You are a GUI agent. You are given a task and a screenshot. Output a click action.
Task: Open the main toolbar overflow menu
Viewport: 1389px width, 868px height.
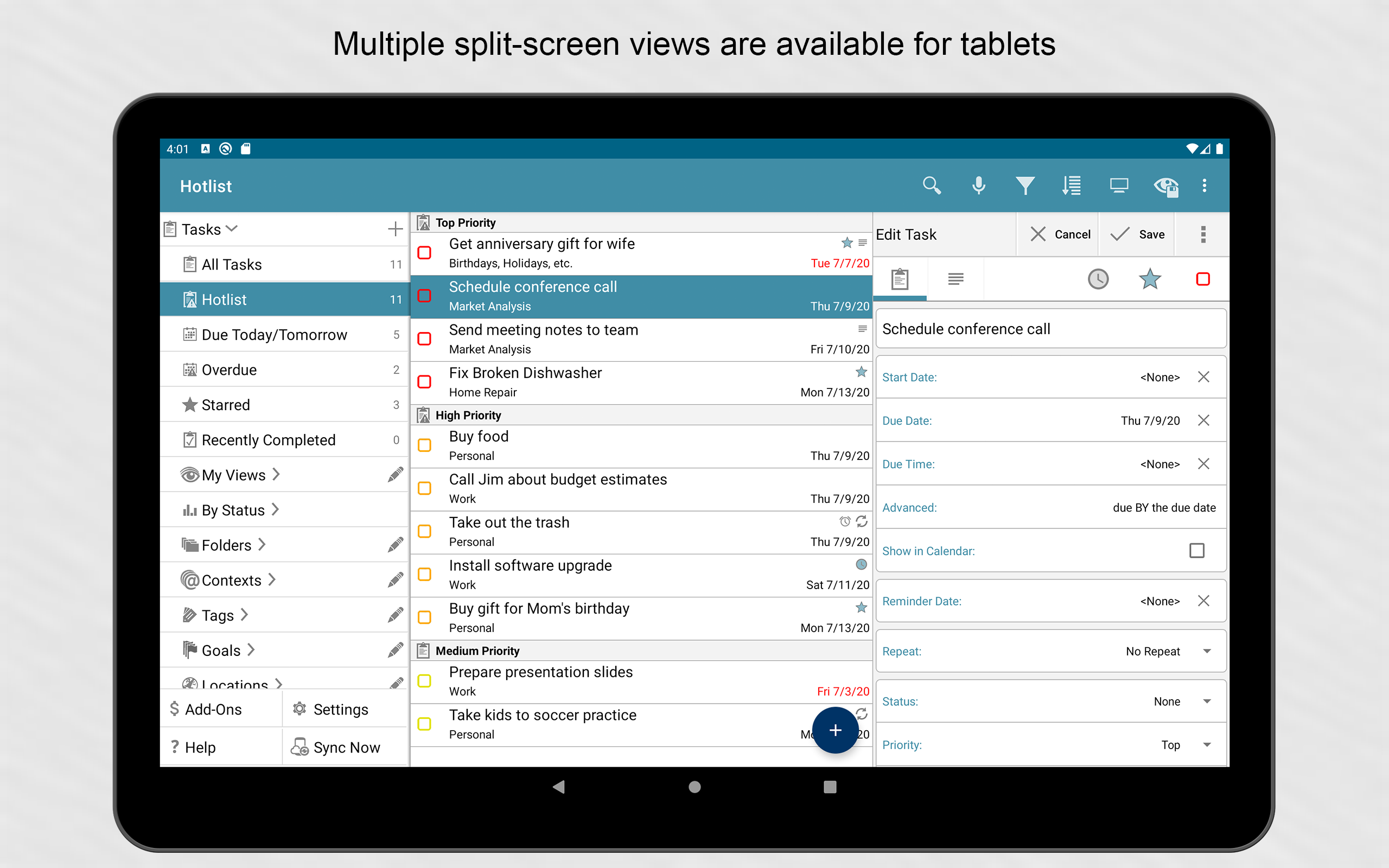click(x=1204, y=186)
